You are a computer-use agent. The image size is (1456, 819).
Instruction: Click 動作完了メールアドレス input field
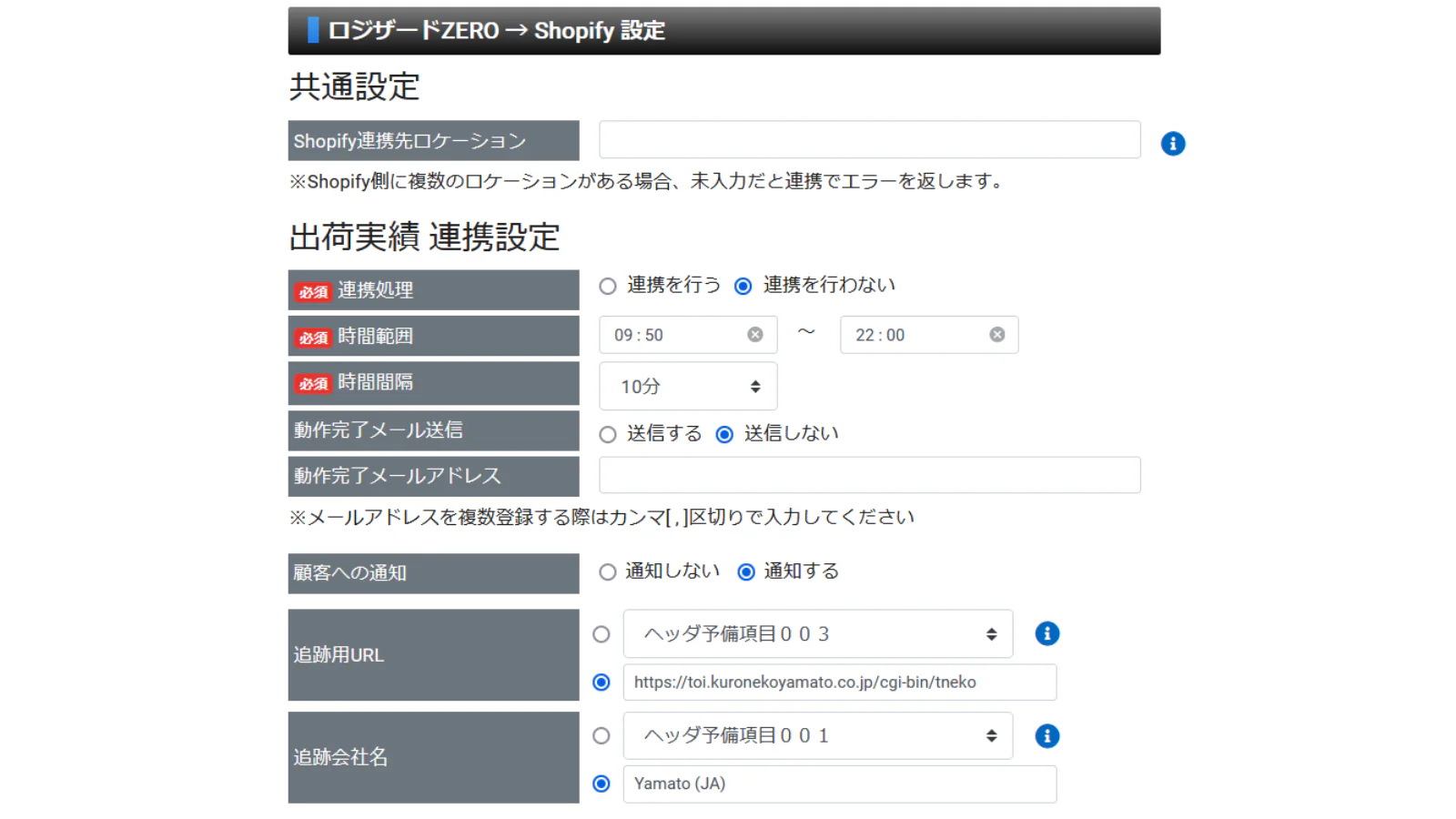coord(870,475)
